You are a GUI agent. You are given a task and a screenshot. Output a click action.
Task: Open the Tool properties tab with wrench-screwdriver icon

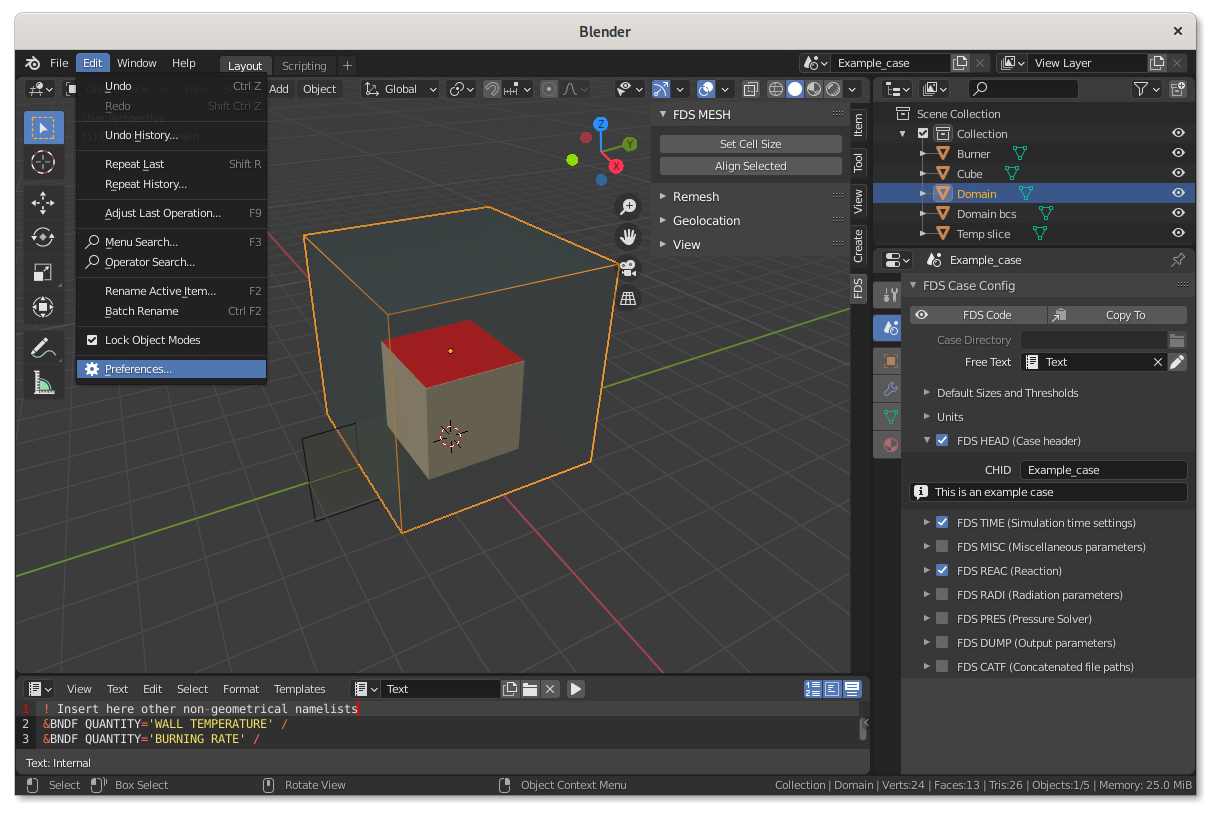pos(888,296)
